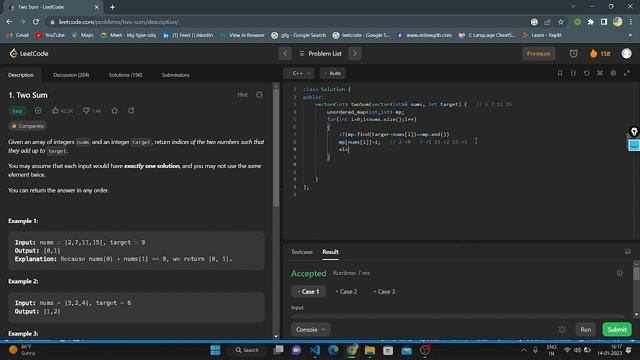Select Case 1 result
The height and width of the screenshot is (360, 640).
[x=308, y=291]
